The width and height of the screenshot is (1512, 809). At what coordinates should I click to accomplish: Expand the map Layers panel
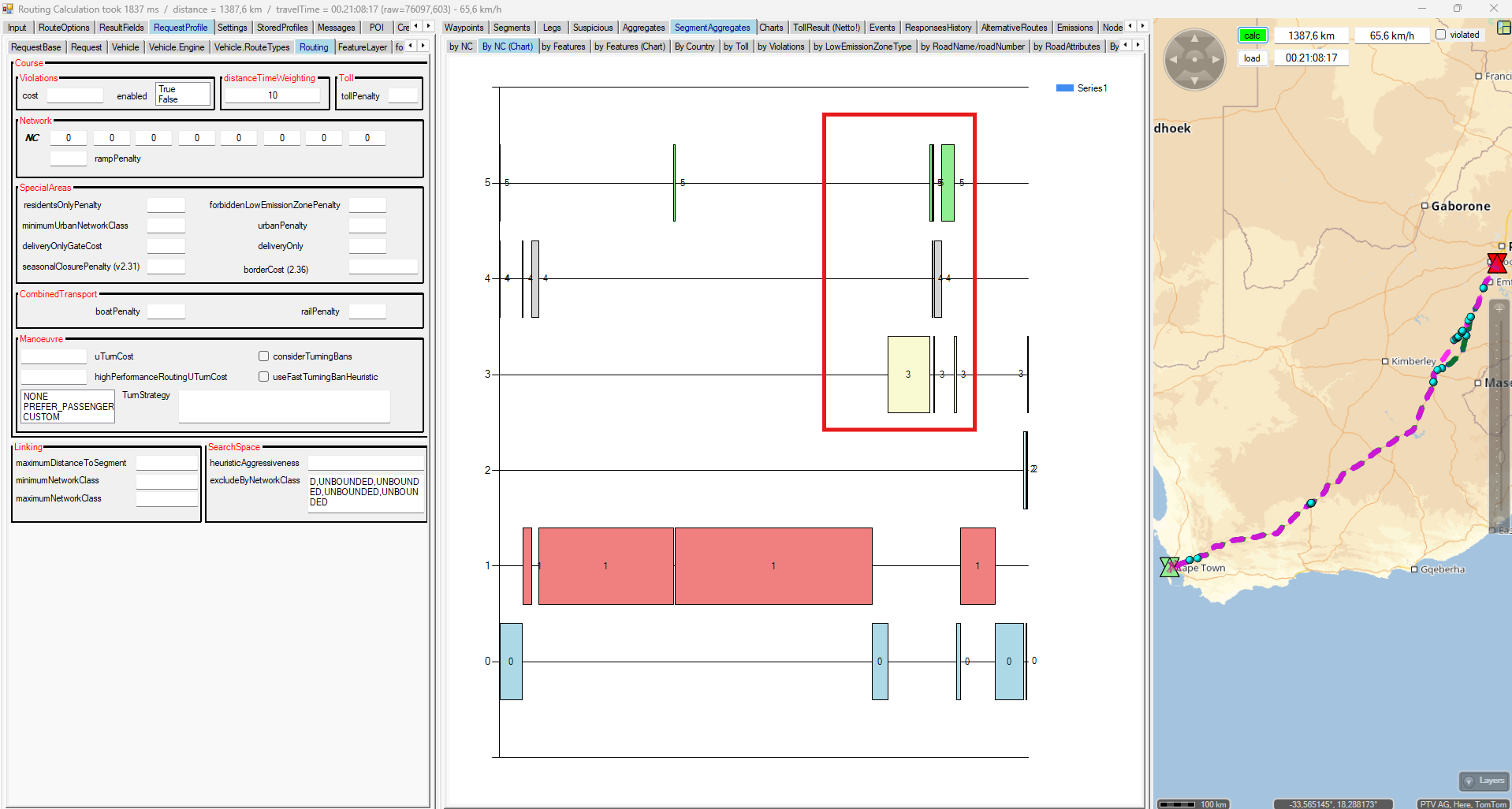click(1484, 781)
